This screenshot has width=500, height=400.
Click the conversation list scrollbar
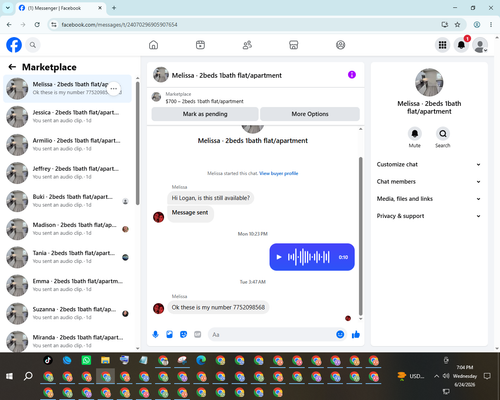tap(138, 143)
